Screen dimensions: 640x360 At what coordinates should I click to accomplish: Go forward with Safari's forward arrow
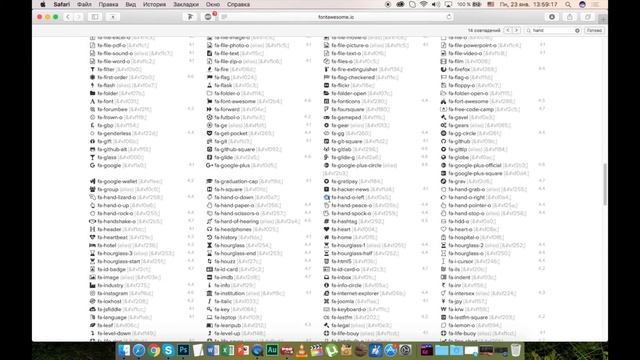click(79, 17)
